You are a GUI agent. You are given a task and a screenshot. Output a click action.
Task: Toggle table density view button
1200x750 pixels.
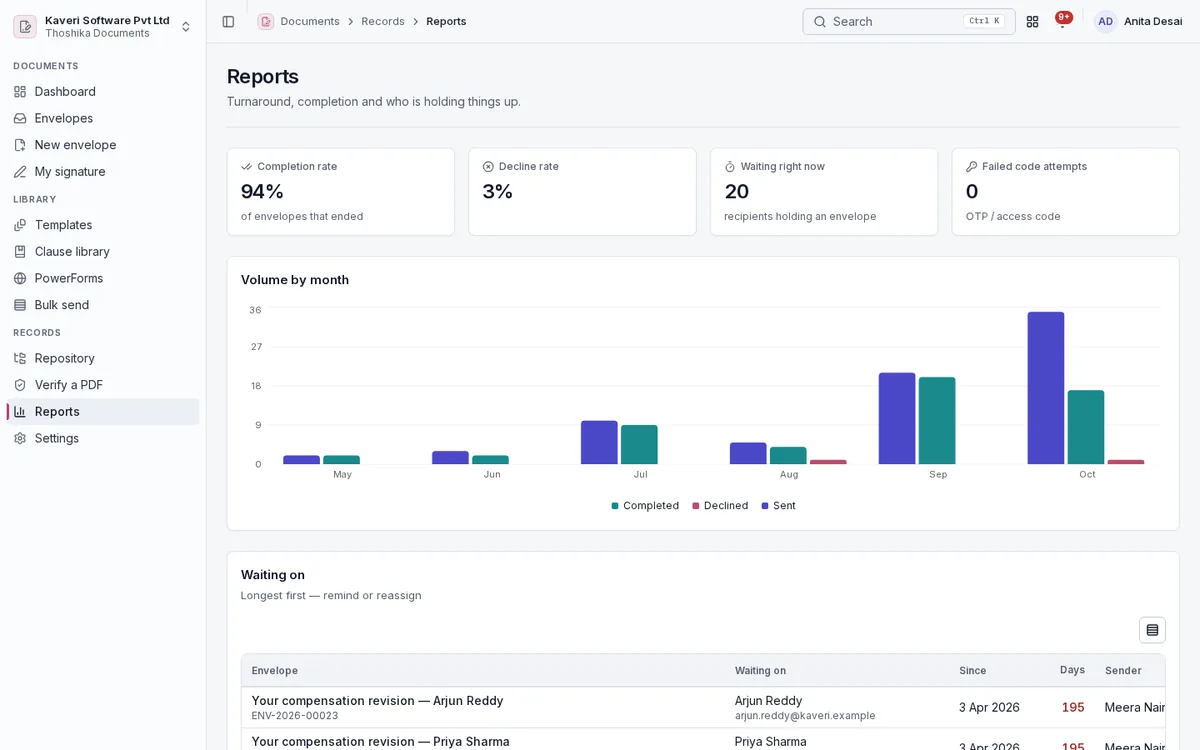point(1152,630)
